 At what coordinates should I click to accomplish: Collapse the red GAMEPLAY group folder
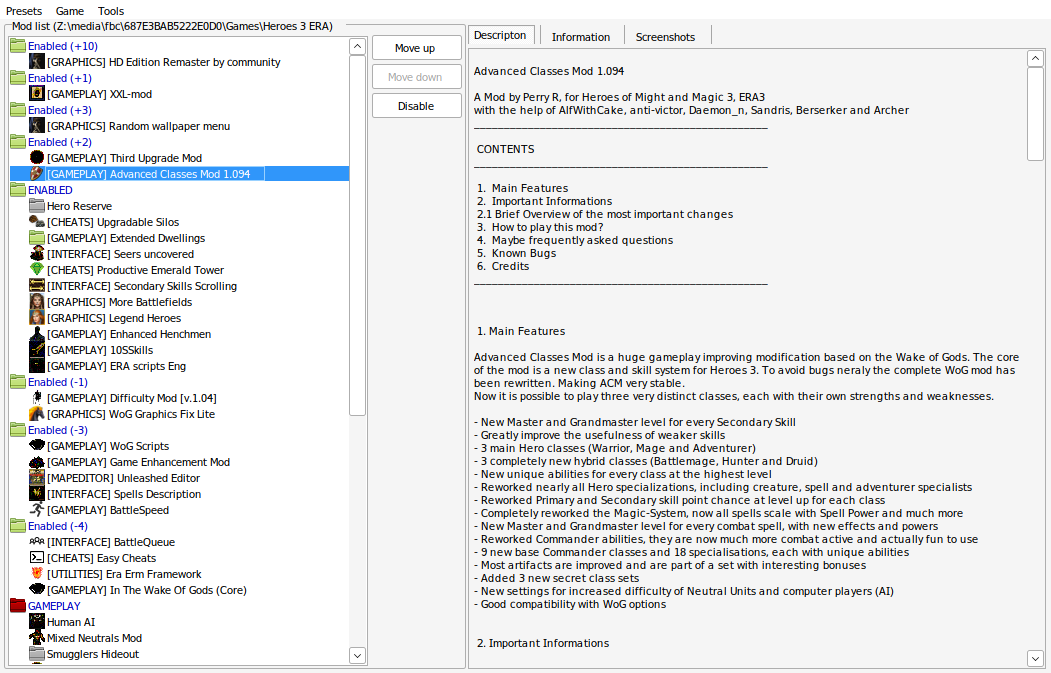click(x=18, y=606)
